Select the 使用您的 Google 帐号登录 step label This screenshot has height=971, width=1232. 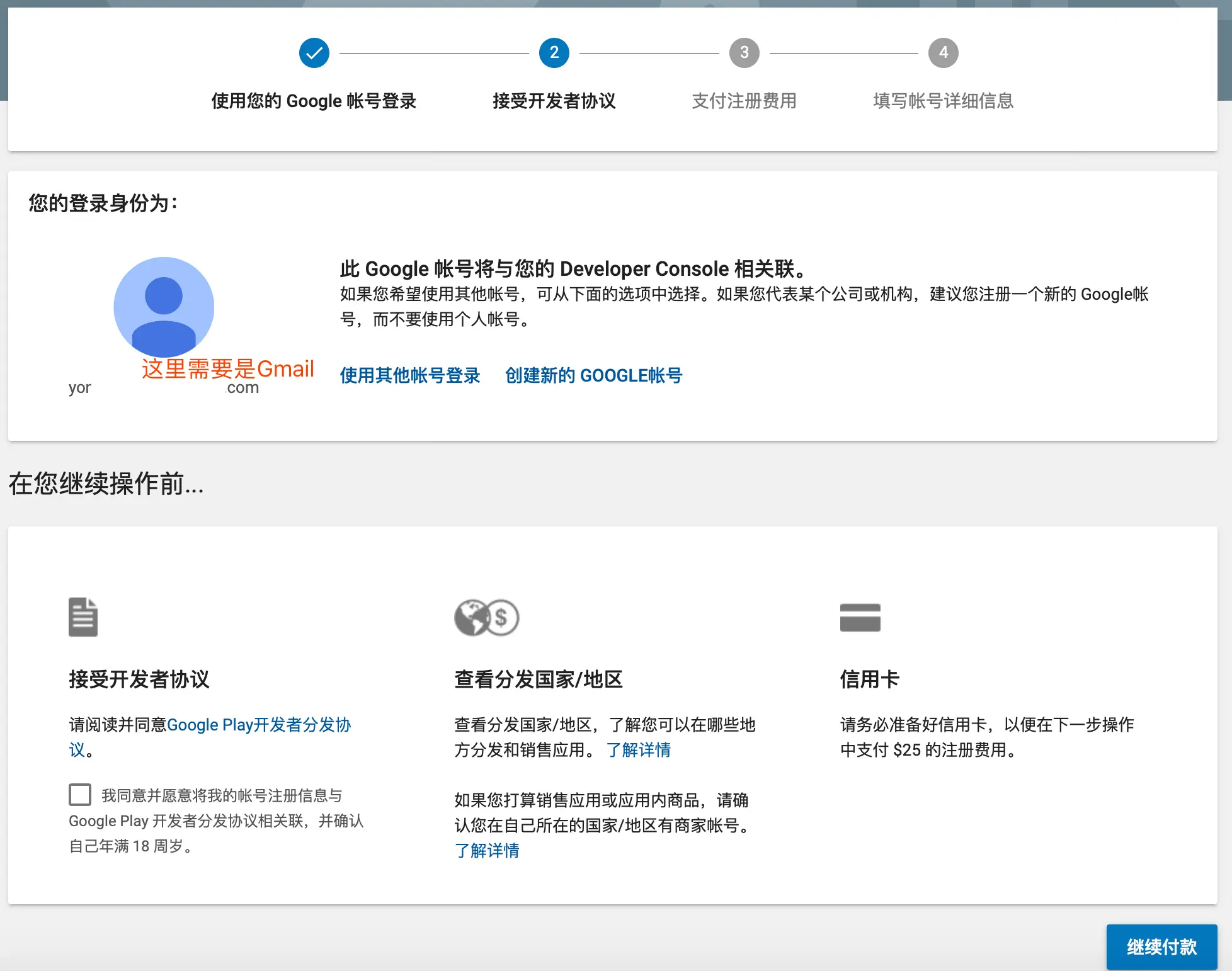tap(314, 101)
